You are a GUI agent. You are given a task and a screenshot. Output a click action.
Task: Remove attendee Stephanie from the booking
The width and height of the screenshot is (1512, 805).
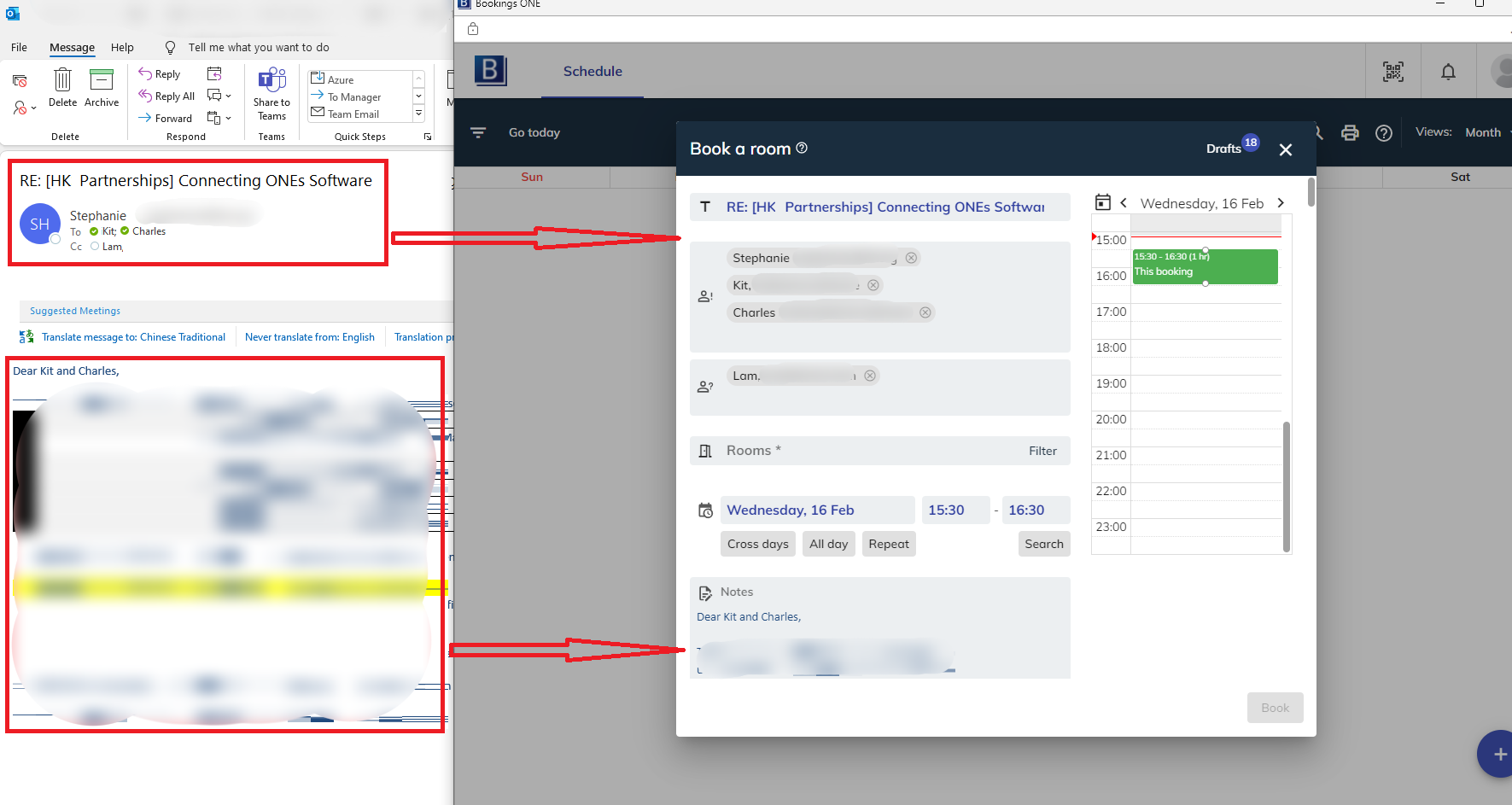pyautogui.click(x=911, y=258)
